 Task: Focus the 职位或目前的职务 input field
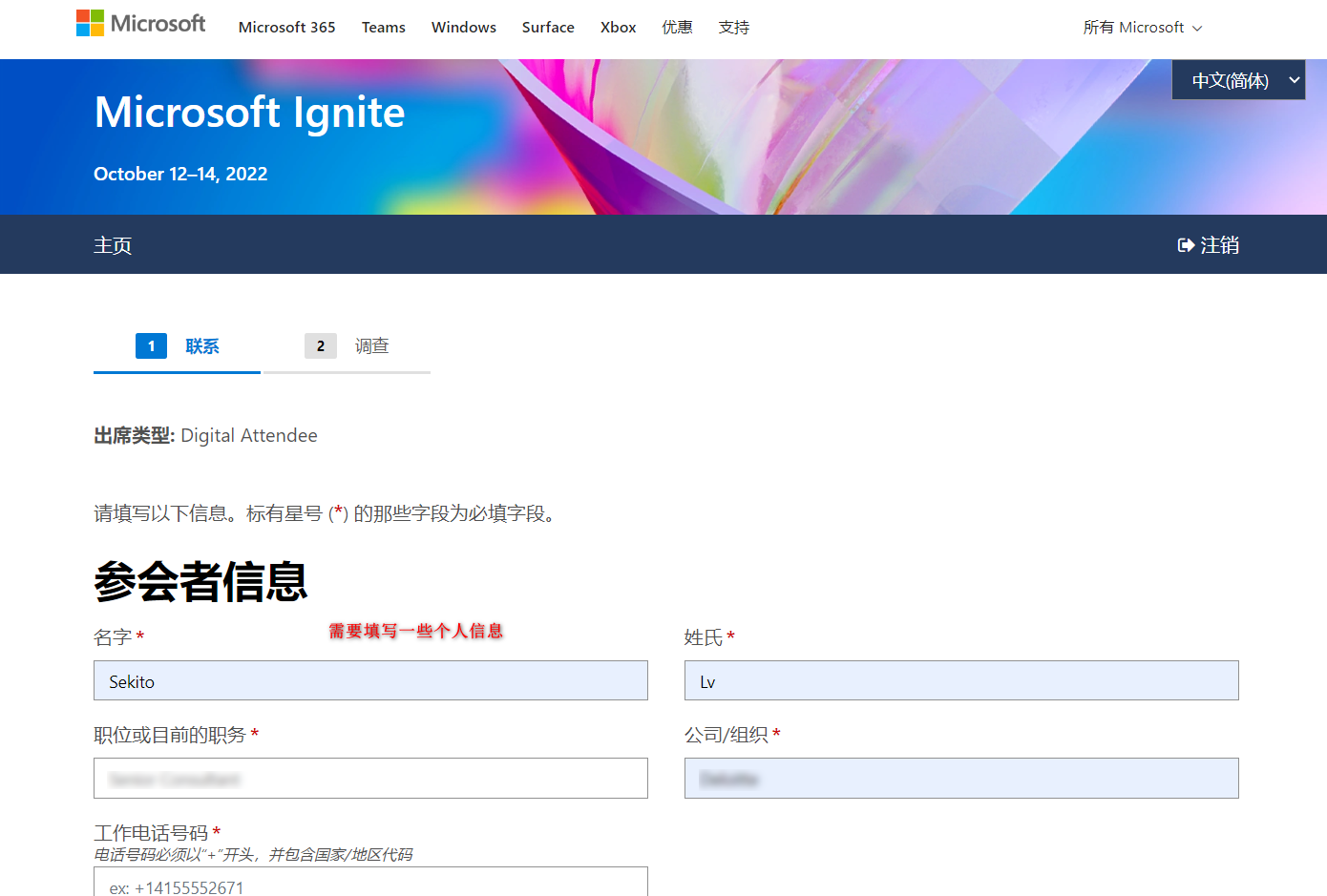pyautogui.click(x=370, y=779)
